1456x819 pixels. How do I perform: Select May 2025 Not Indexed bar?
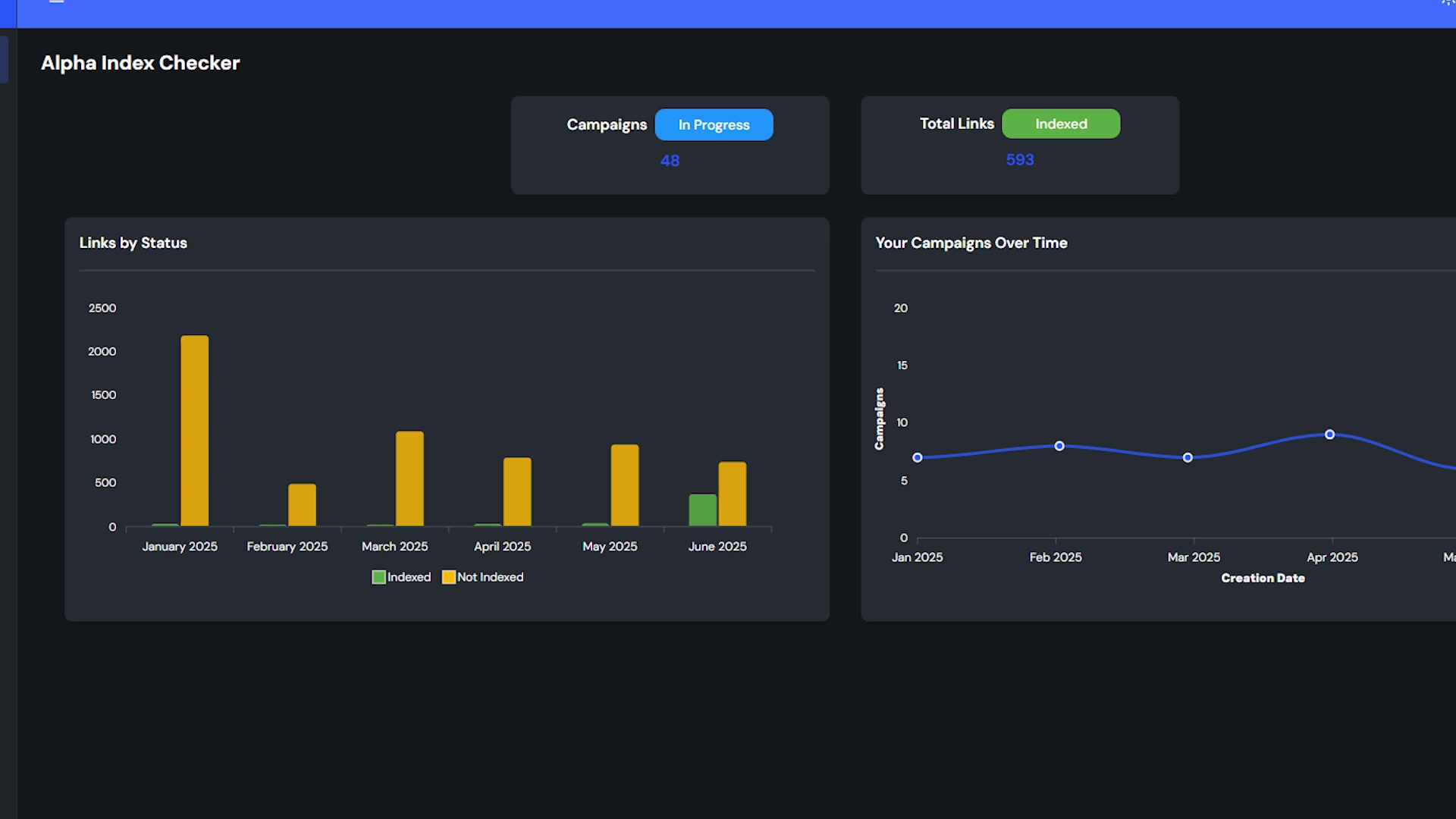tap(625, 485)
